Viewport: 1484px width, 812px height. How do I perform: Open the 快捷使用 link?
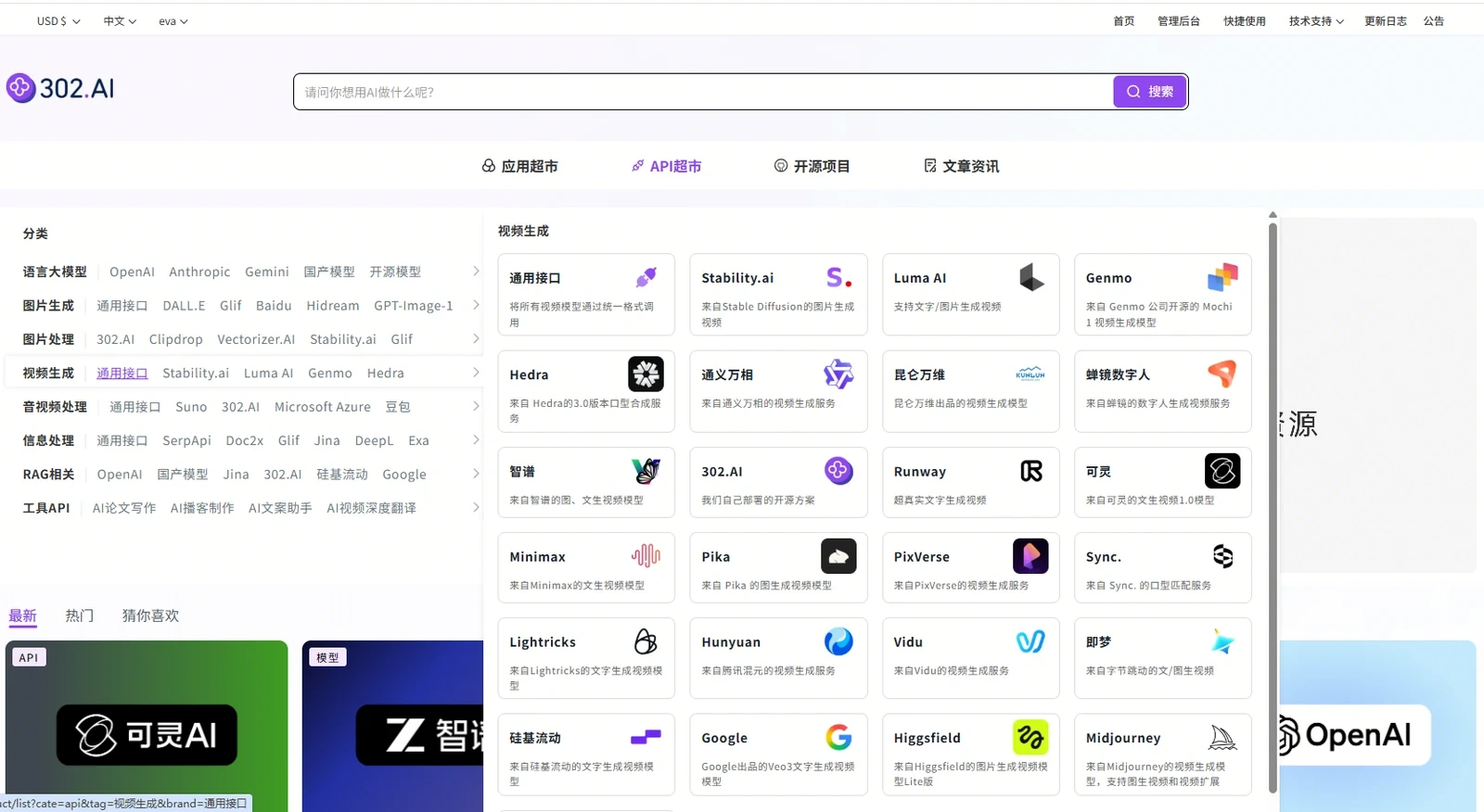pos(1245,21)
